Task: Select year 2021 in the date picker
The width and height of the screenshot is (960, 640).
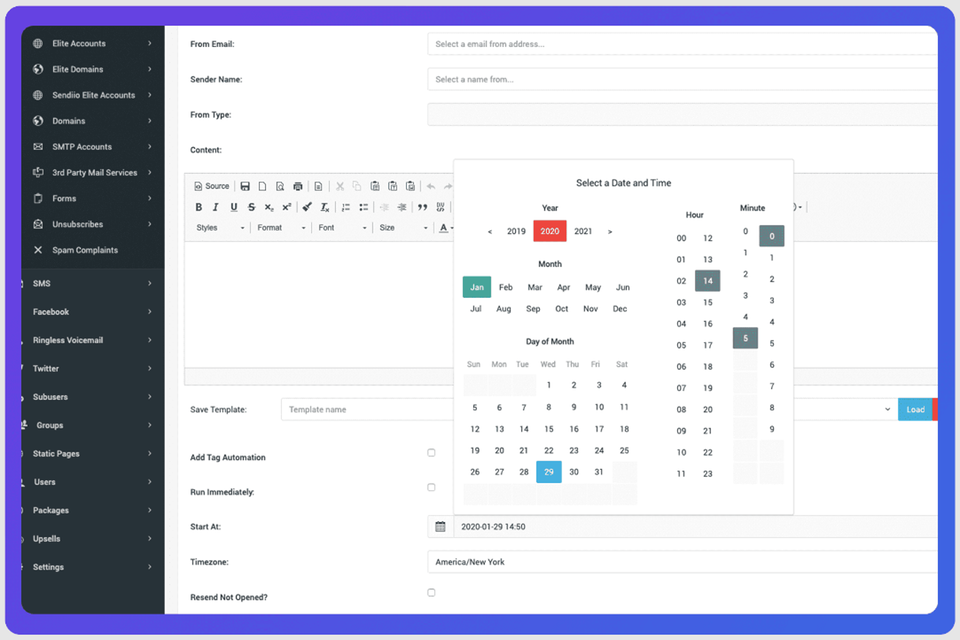Action: (583, 231)
